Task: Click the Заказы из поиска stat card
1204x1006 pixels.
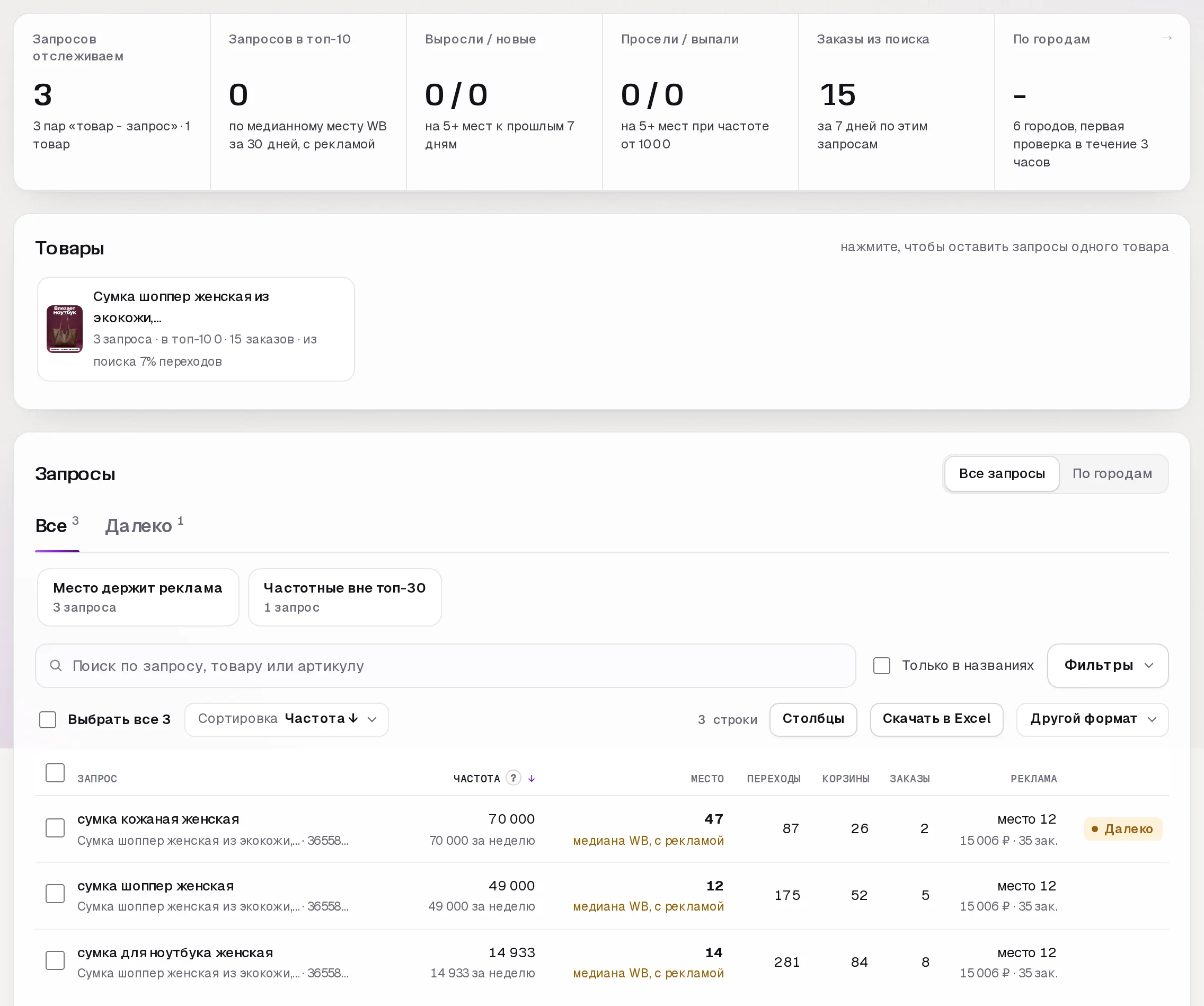Action: coord(896,102)
